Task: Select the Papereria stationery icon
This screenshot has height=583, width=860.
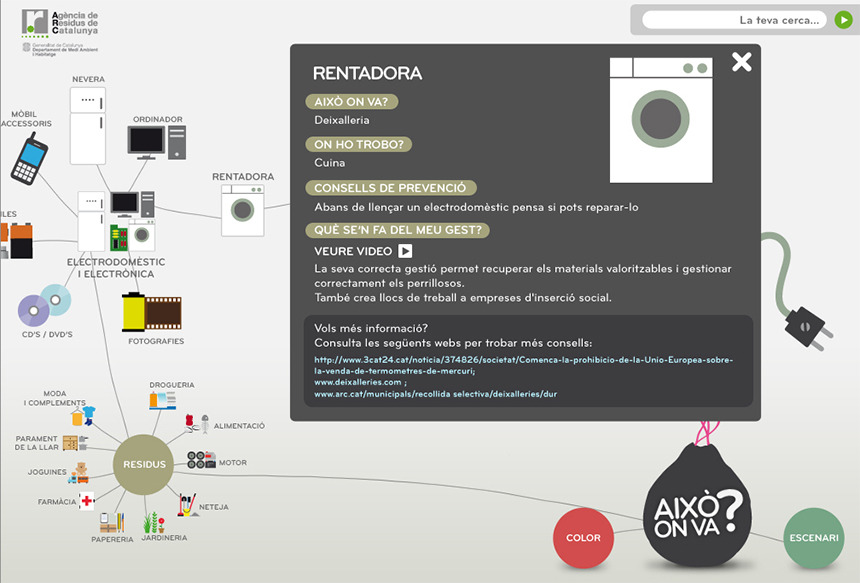Action: tap(112, 523)
